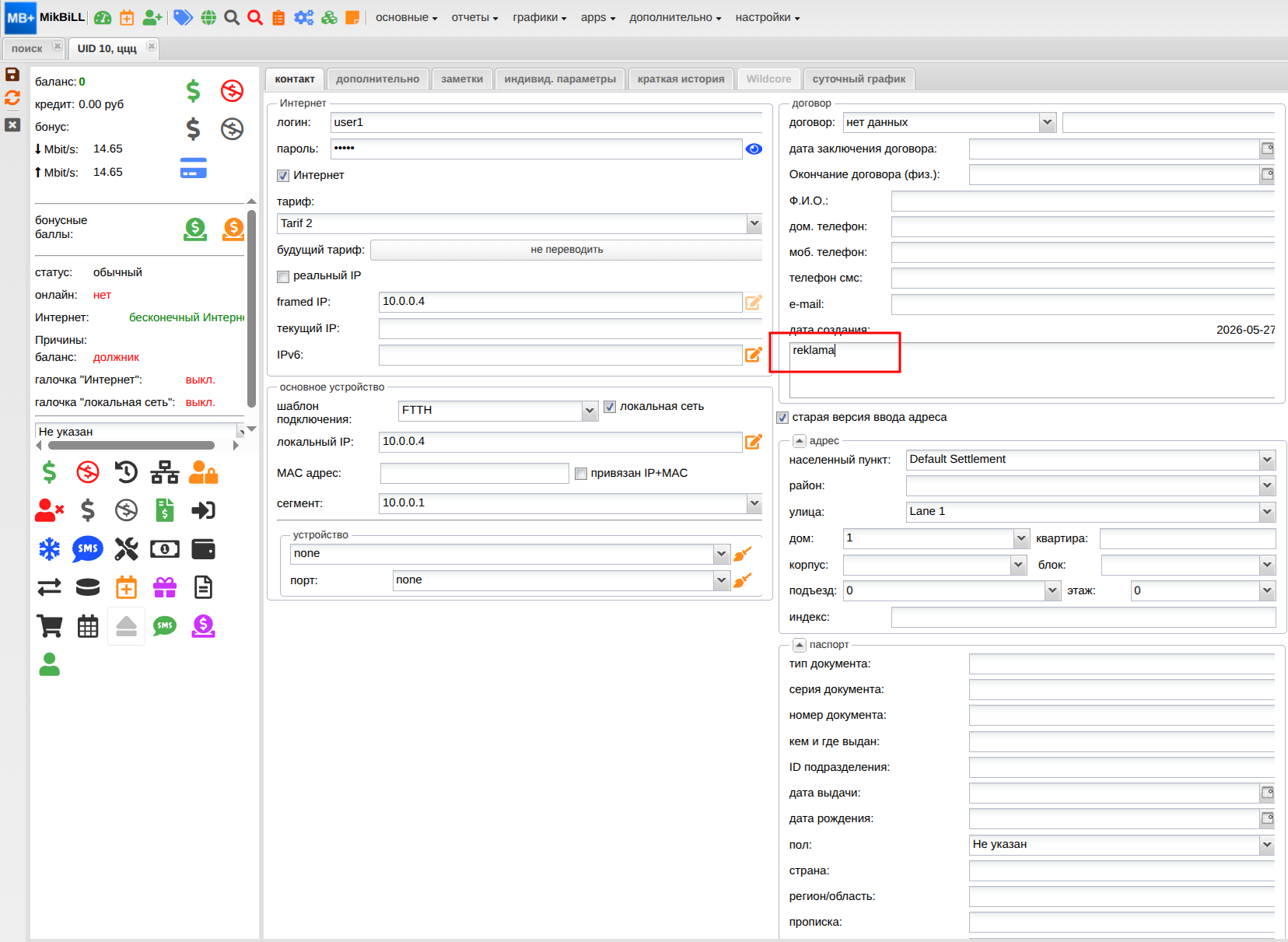Click the orange refresh icon in sidebar
Image resolution: width=1288 pixels, height=942 pixels.
(x=12, y=98)
